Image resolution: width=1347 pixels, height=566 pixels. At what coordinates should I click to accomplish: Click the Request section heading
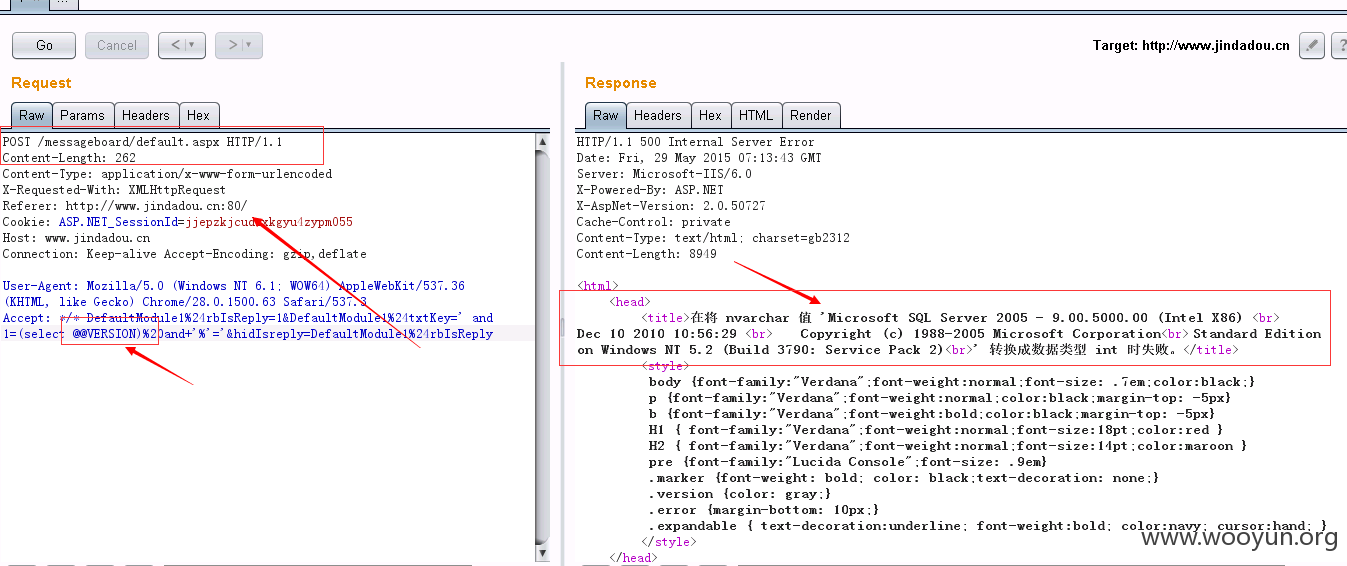point(41,83)
